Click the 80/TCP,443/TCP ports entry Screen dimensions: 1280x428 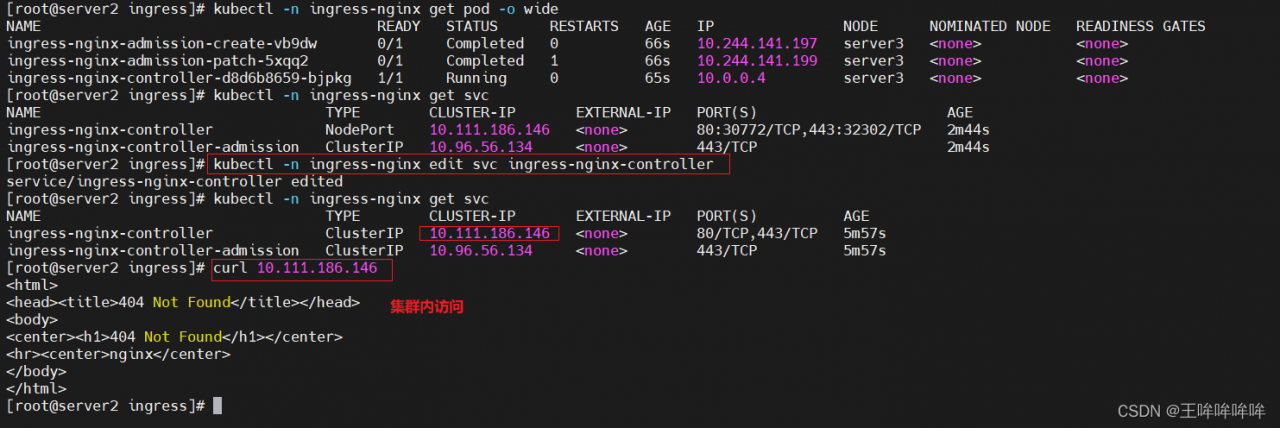point(757,233)
